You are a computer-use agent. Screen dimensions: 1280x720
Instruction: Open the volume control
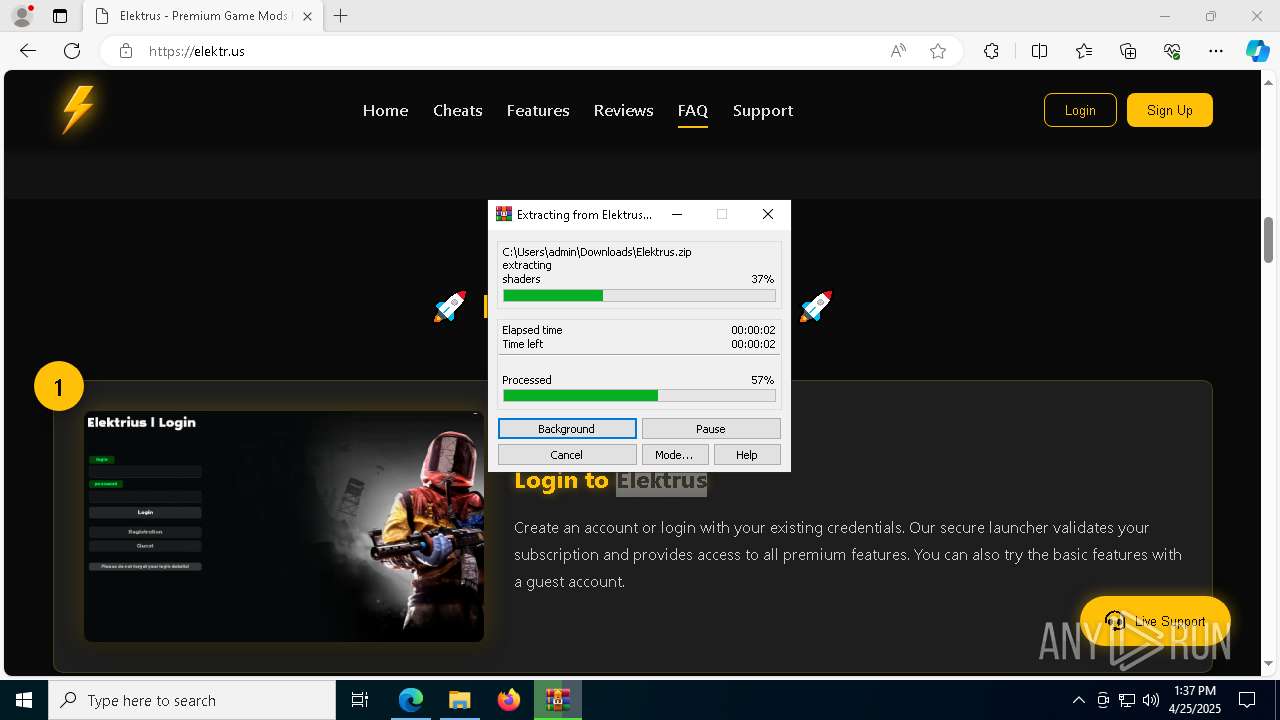(x=1151, y=700)
